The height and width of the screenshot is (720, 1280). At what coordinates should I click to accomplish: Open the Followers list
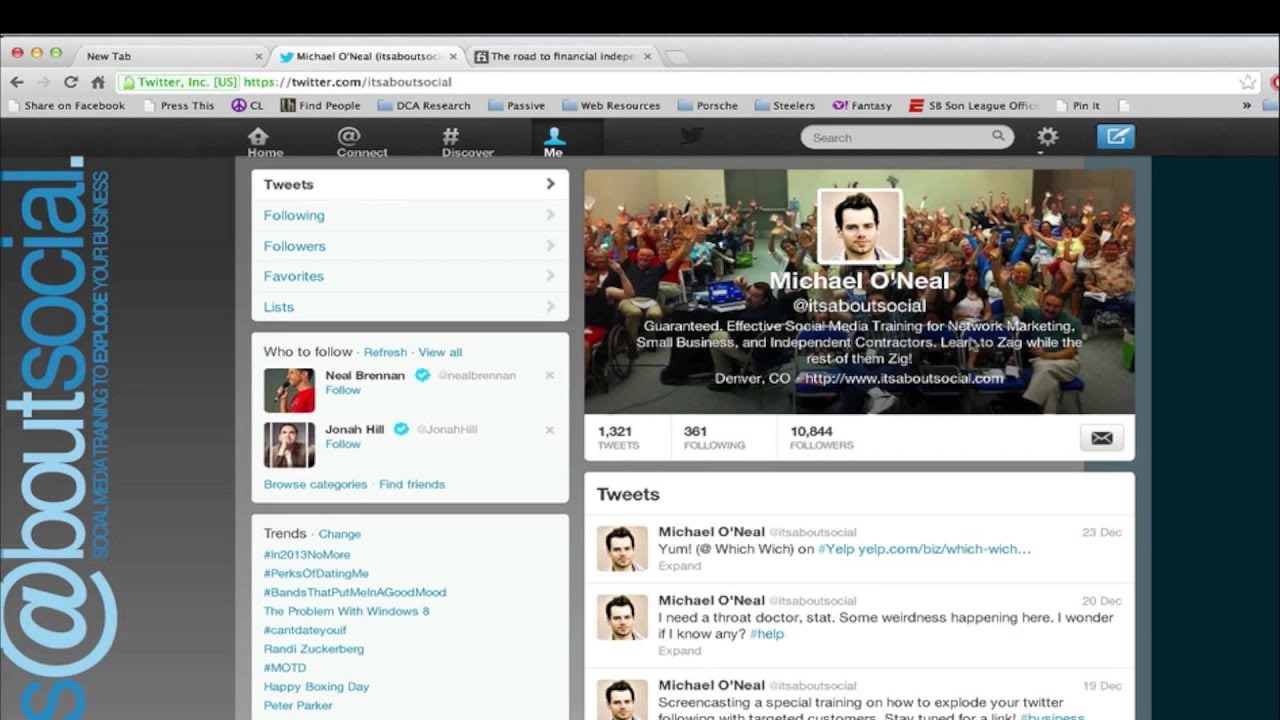(410, 246)
